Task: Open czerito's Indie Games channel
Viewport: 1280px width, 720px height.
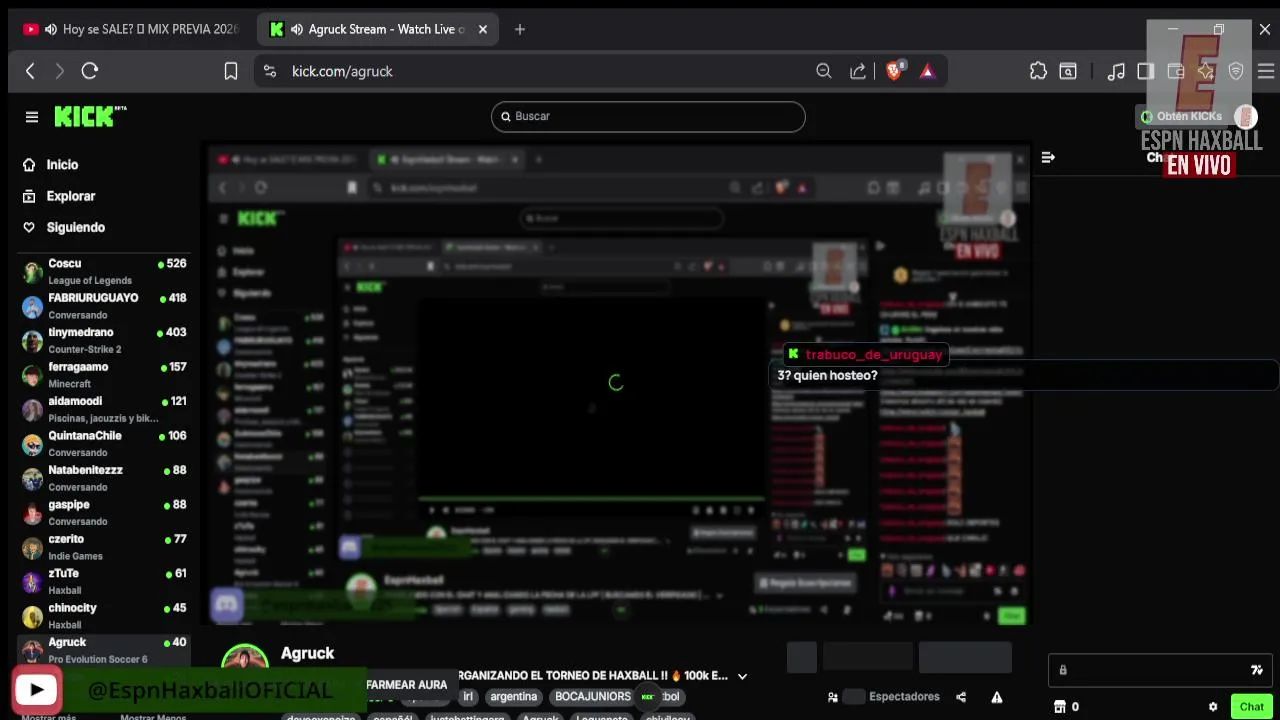Action: (104, 547)
